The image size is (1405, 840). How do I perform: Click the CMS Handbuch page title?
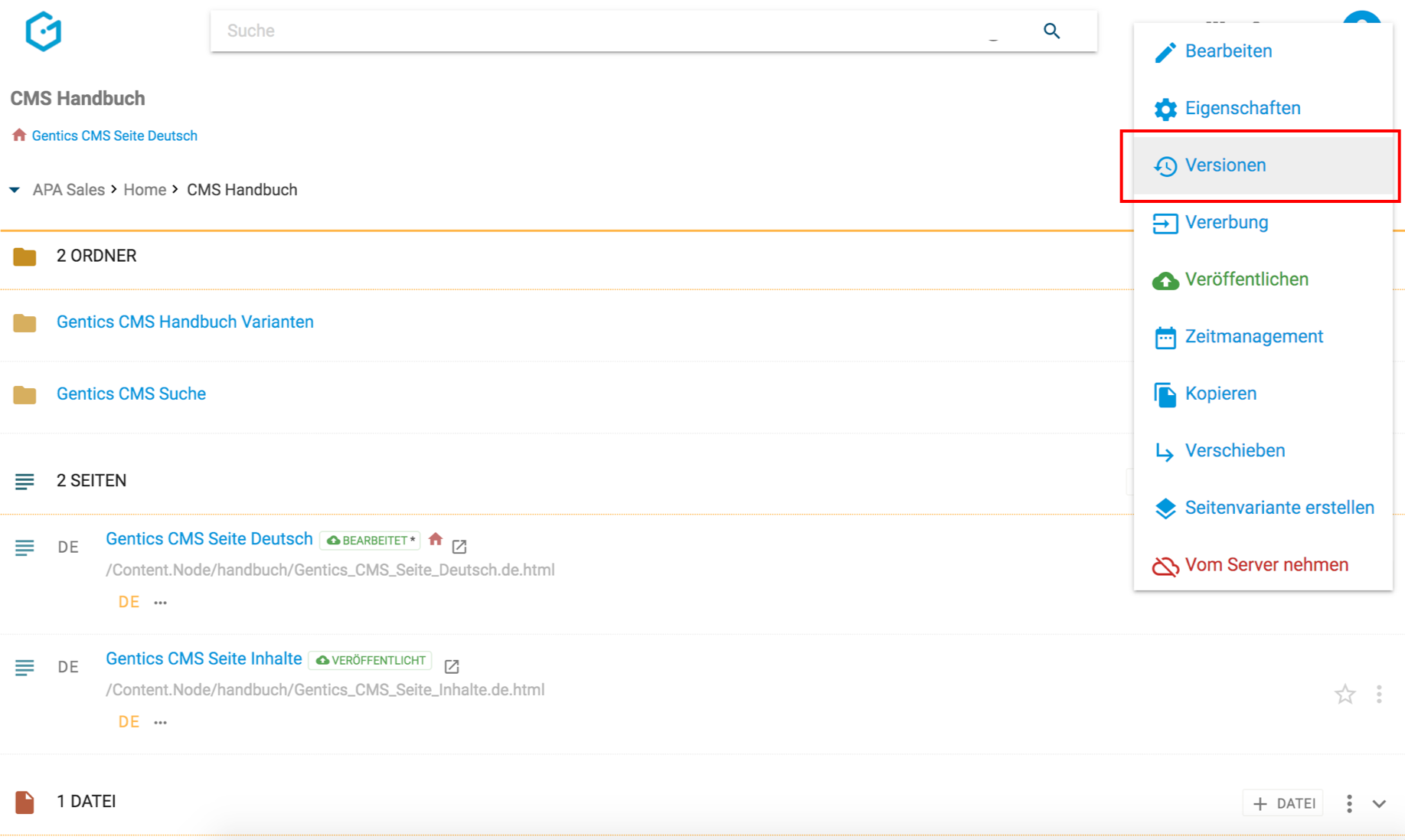point(78,99)
